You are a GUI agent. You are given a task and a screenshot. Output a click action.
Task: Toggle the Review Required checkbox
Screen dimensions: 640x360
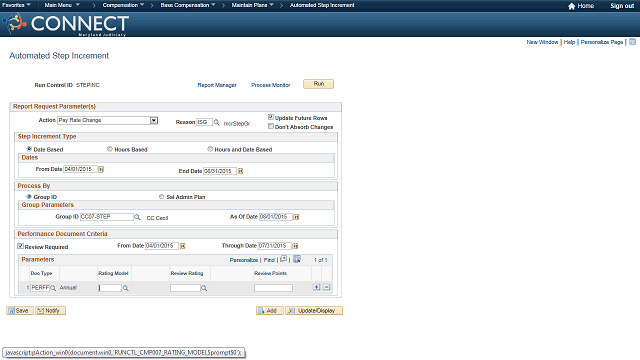(x=20, y=246)
